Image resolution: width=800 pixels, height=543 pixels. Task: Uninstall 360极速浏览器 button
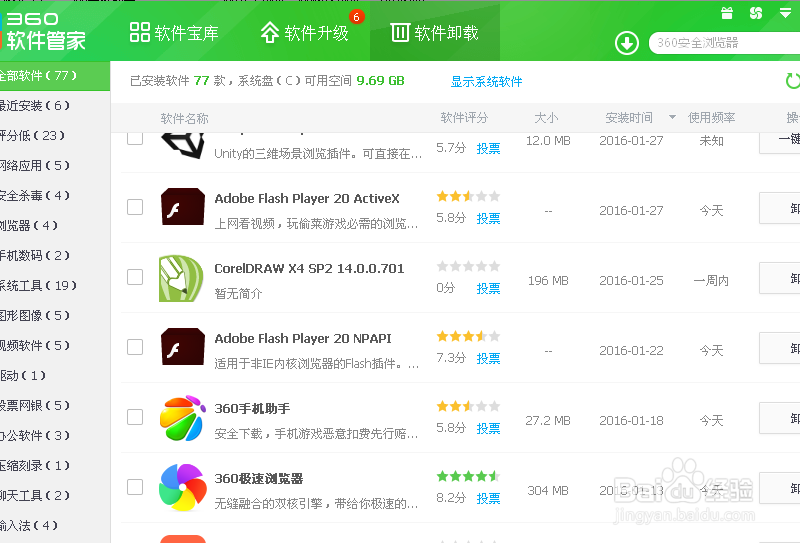click(x=780, y=488)
